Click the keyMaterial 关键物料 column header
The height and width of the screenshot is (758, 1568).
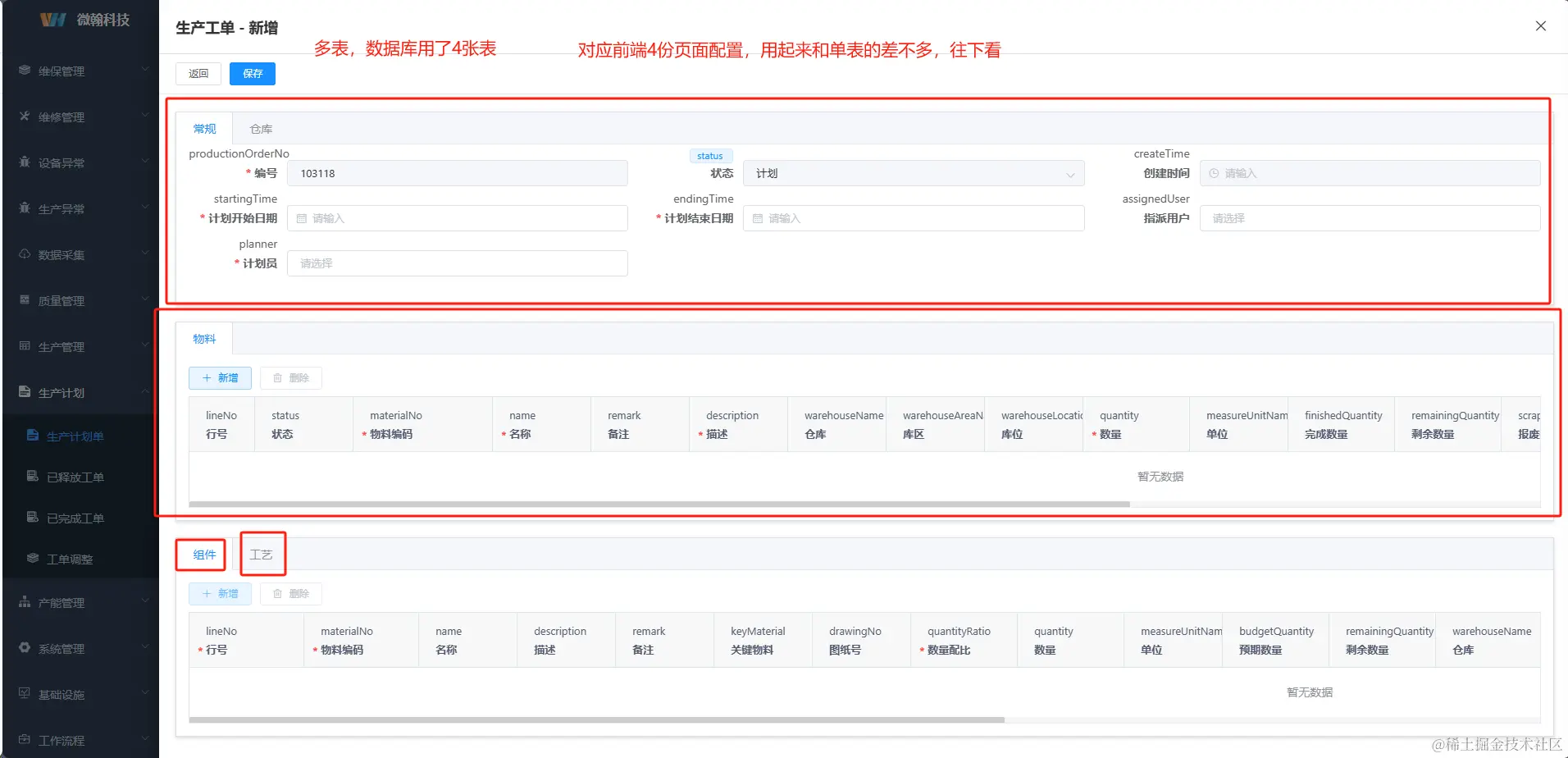(x=763, y=641)
